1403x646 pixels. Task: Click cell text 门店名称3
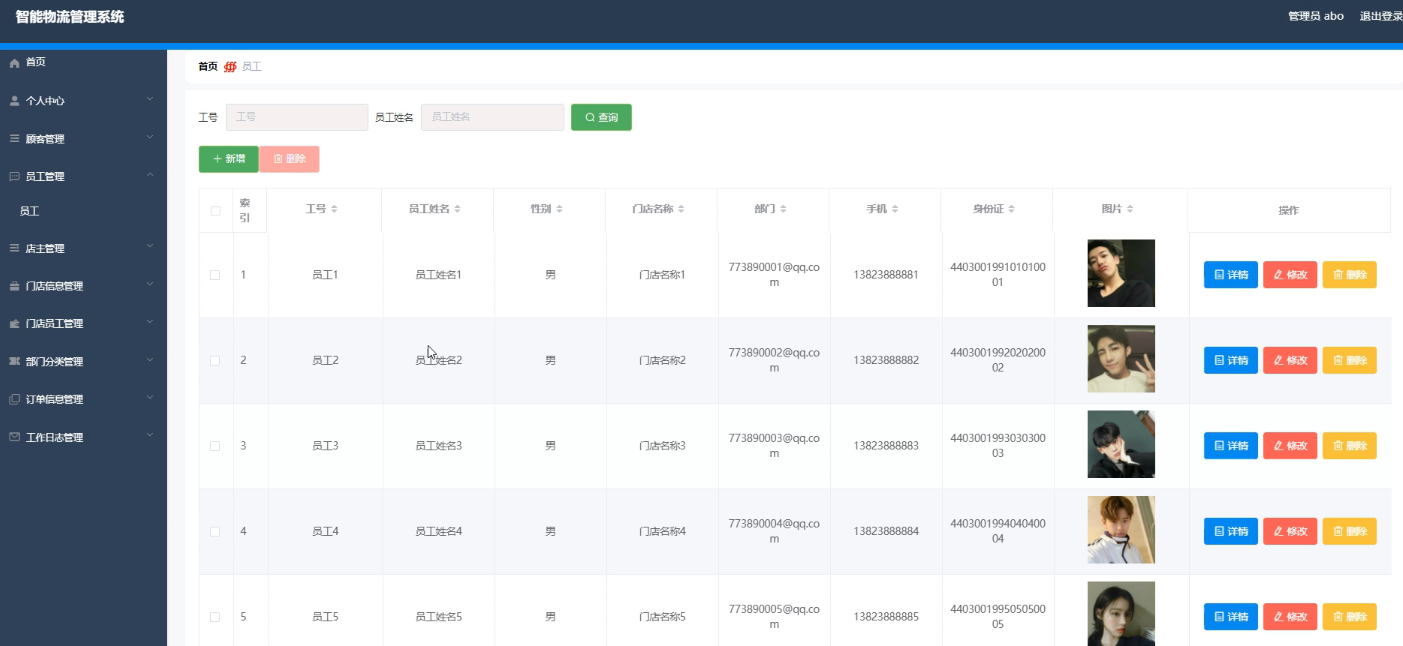tap(662, 446)
